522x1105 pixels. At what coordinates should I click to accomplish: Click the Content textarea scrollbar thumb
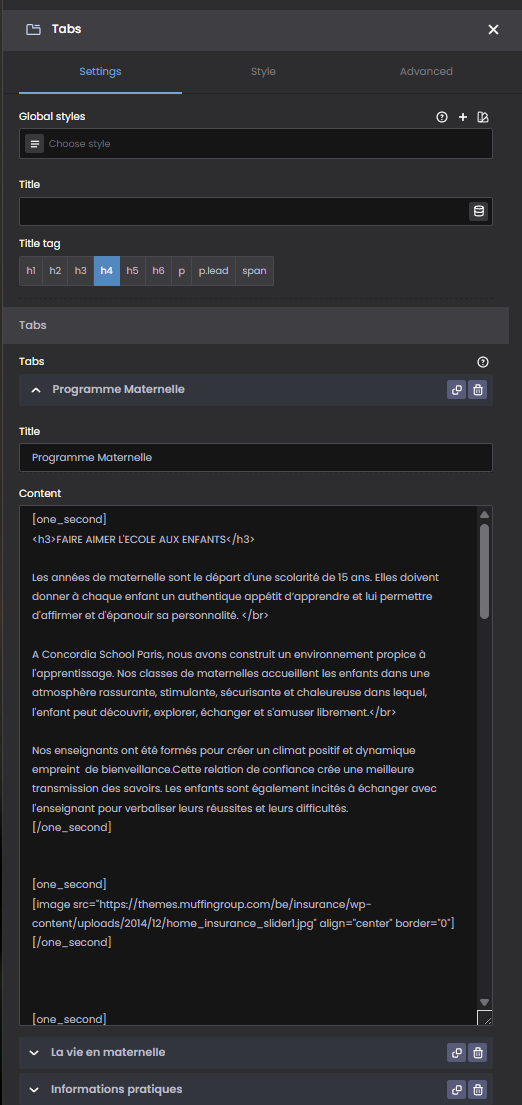[x=484, y=572]
